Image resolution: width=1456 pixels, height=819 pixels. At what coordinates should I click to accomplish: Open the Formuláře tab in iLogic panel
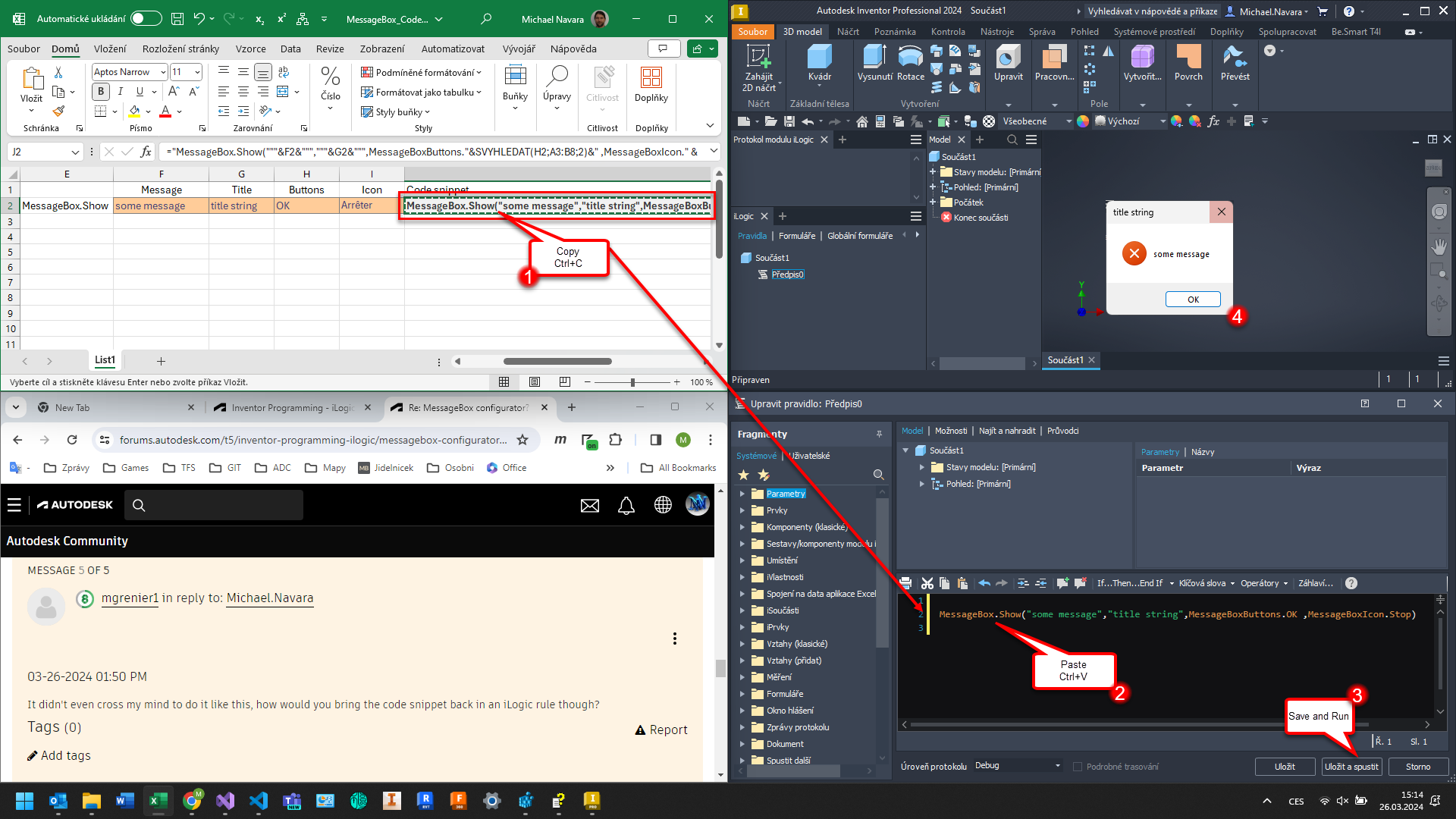[797, 236]
